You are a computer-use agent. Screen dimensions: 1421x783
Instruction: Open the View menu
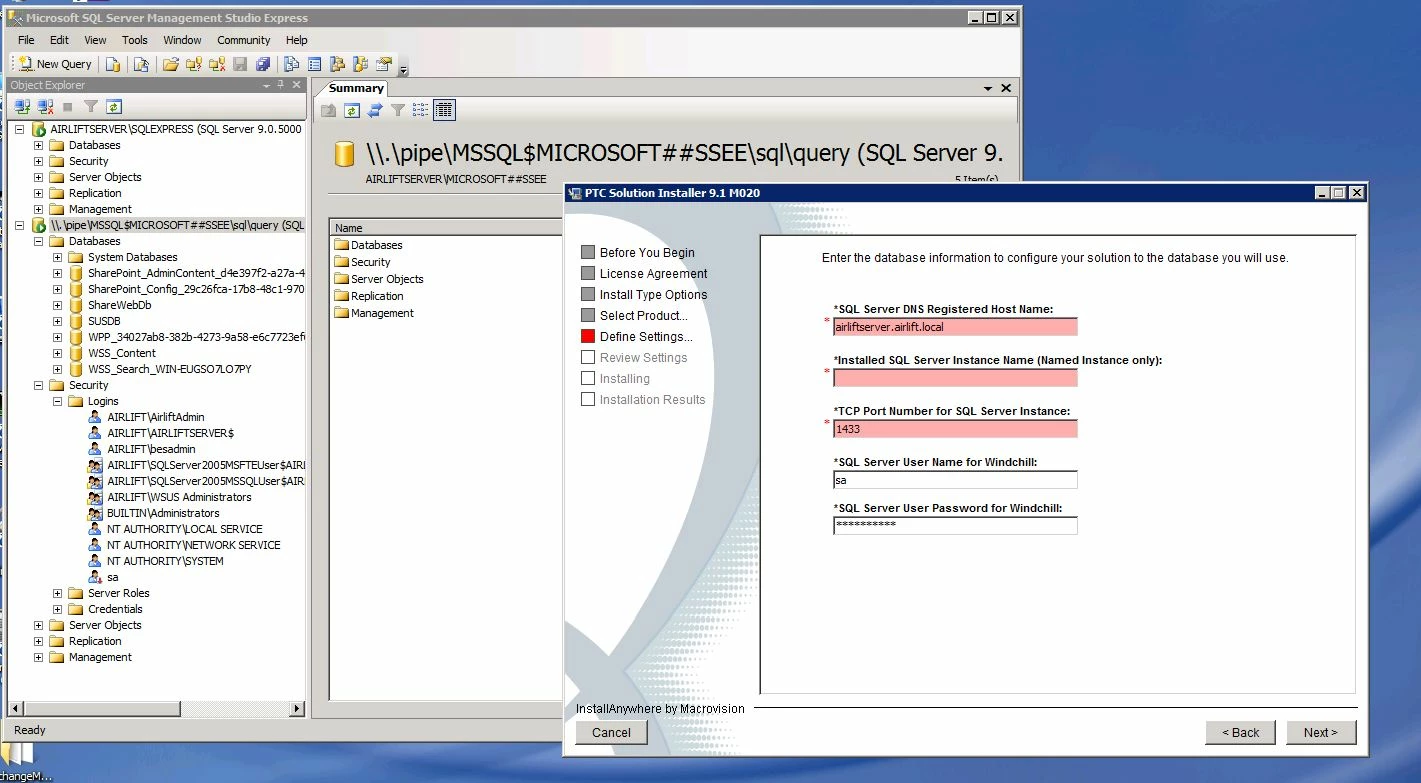click(95, 40)
